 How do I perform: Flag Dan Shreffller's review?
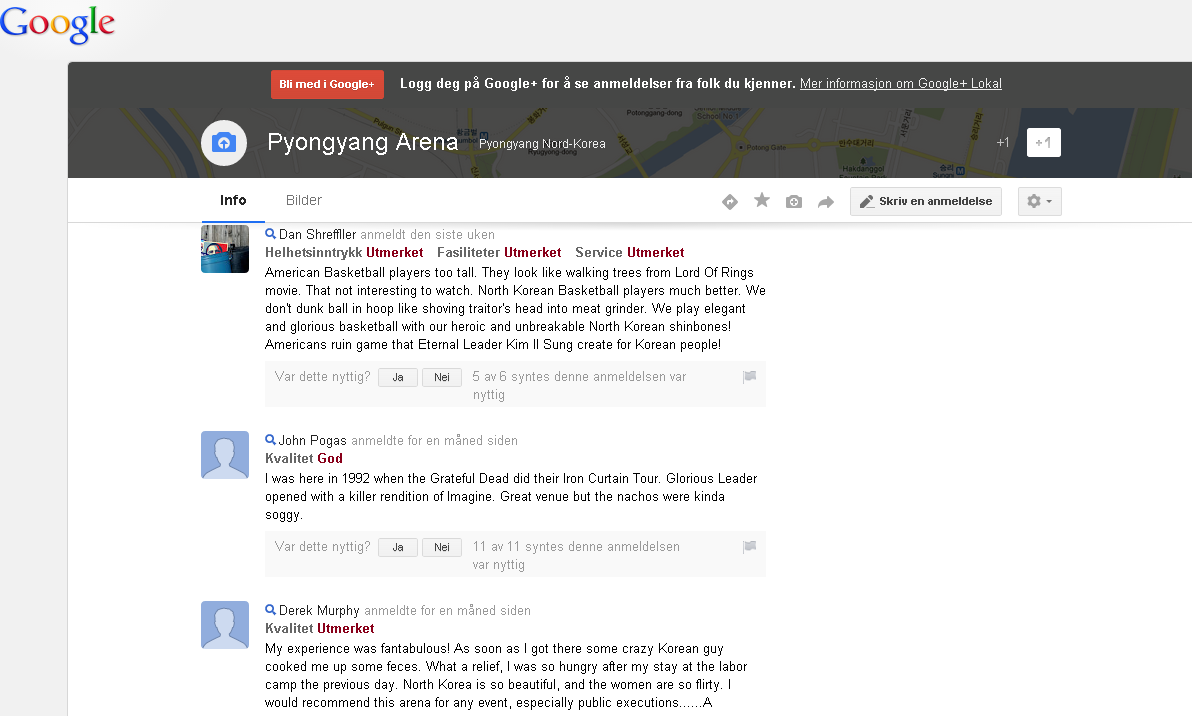pos(750,376)
